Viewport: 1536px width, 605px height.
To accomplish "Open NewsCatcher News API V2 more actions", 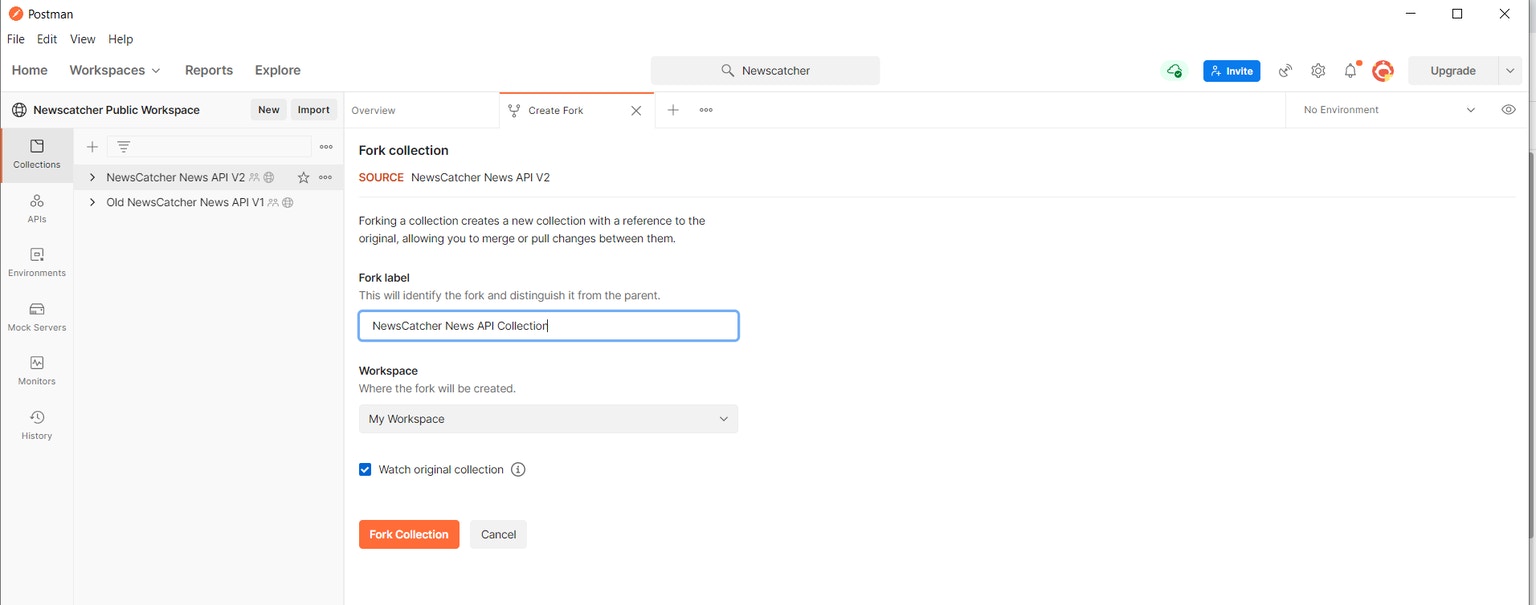I will click(325, 177).
